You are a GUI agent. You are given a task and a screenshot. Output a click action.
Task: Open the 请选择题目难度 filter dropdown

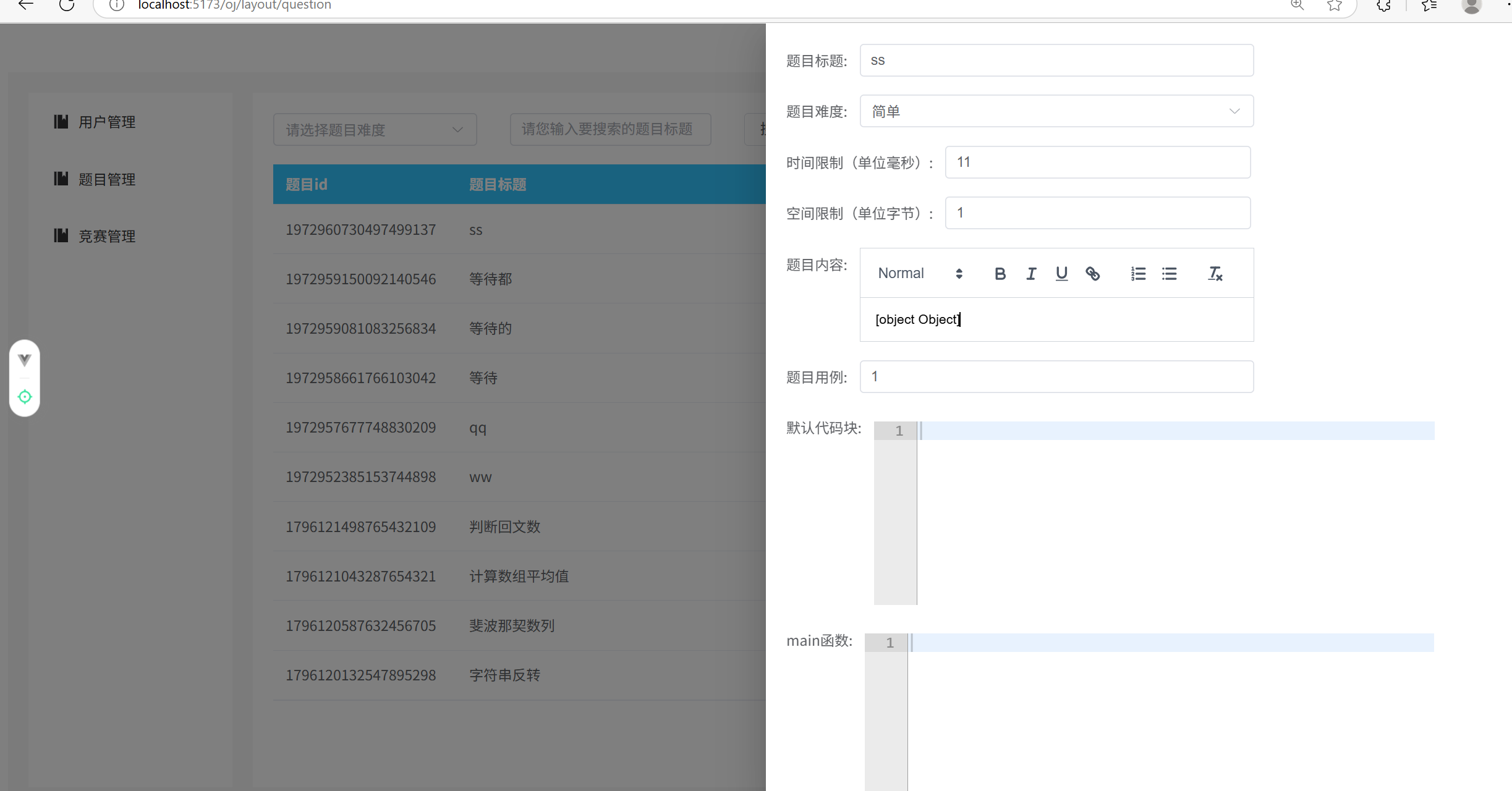click(375, 130)
